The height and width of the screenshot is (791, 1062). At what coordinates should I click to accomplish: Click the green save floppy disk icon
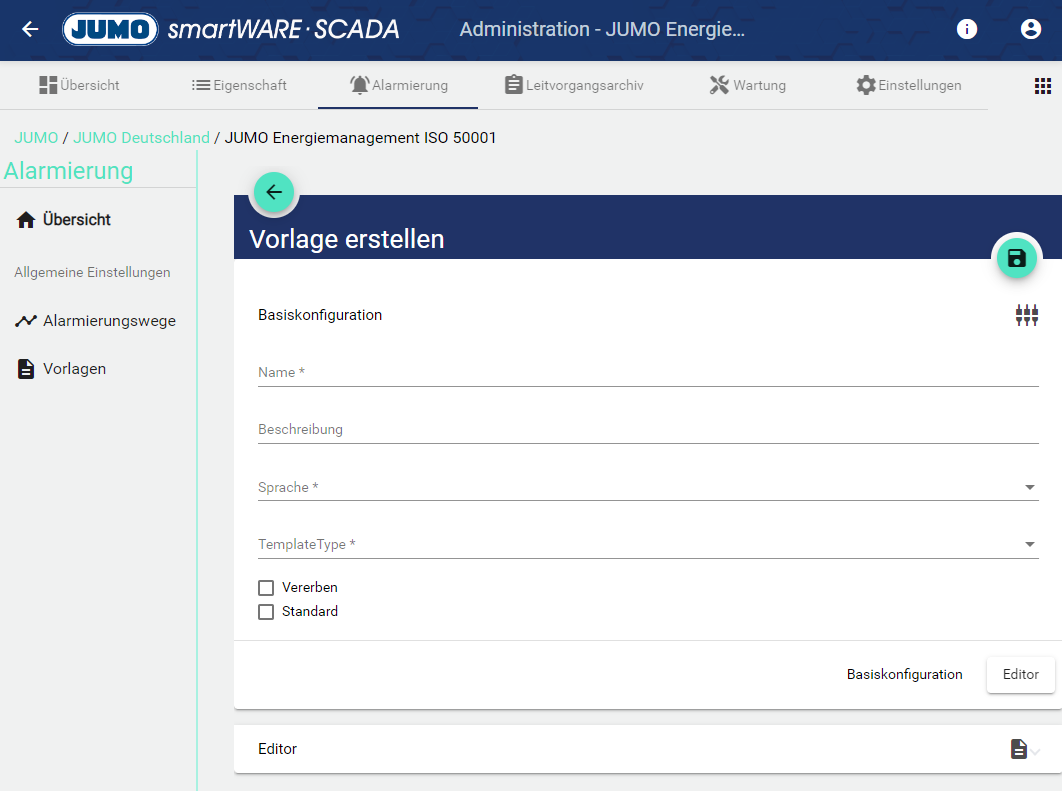pos(1017,259)
